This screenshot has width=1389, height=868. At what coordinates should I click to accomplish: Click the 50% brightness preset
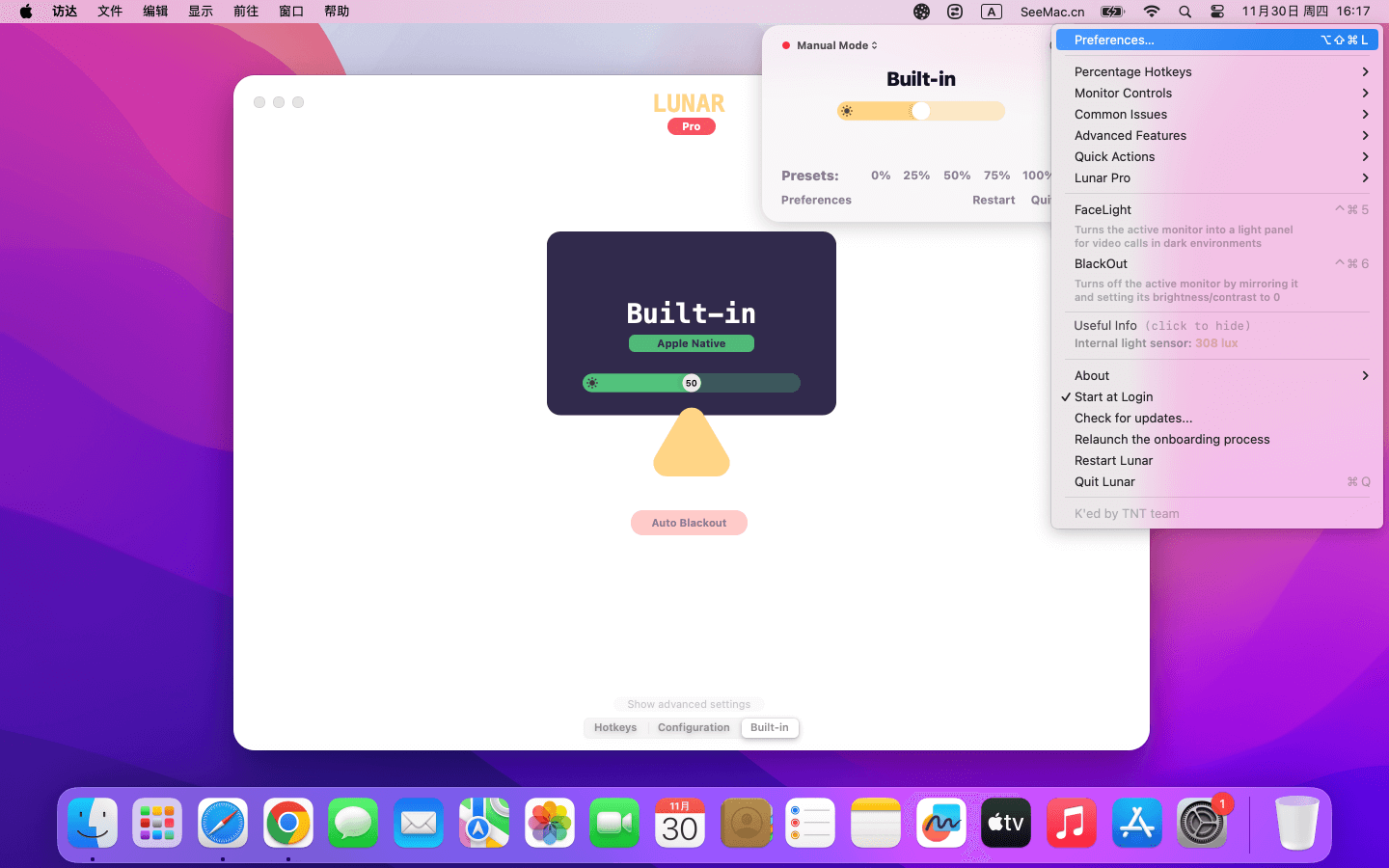[x=956, y=176]
